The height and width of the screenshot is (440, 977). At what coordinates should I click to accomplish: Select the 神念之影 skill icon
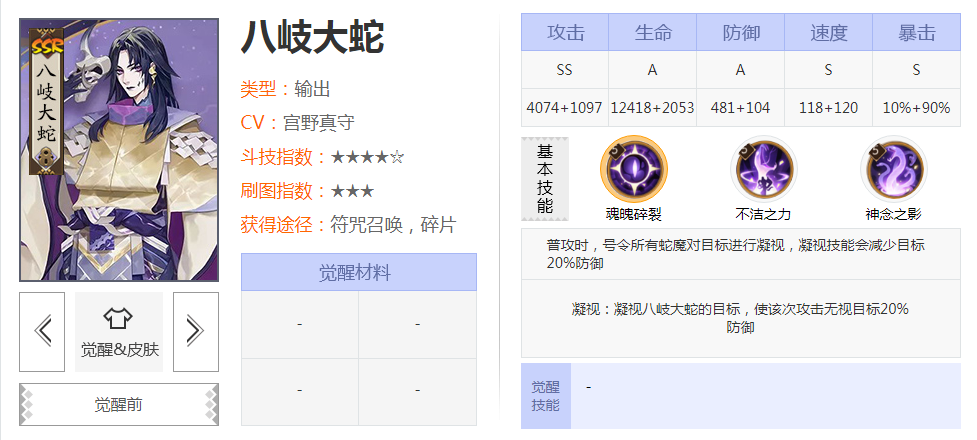[x=894, y=170]
